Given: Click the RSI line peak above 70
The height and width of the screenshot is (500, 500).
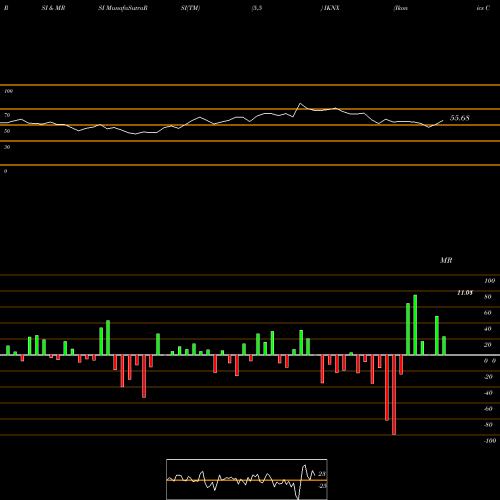Looking at the screenshot, I should point(300,104).
